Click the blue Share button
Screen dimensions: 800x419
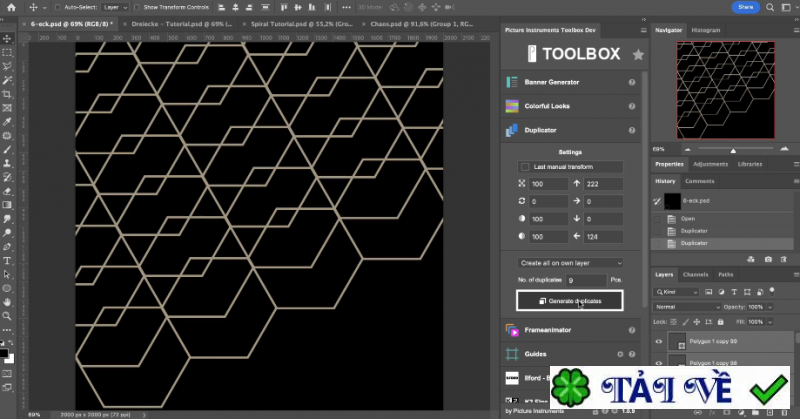pos(744,7)
